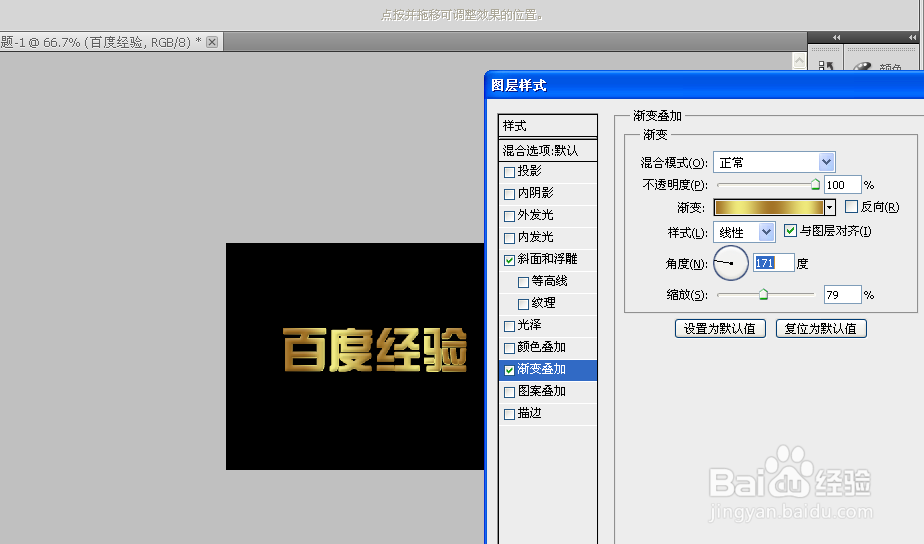
Task: Enable the 纹理 texture checkbox
Action: pos(523,304)
